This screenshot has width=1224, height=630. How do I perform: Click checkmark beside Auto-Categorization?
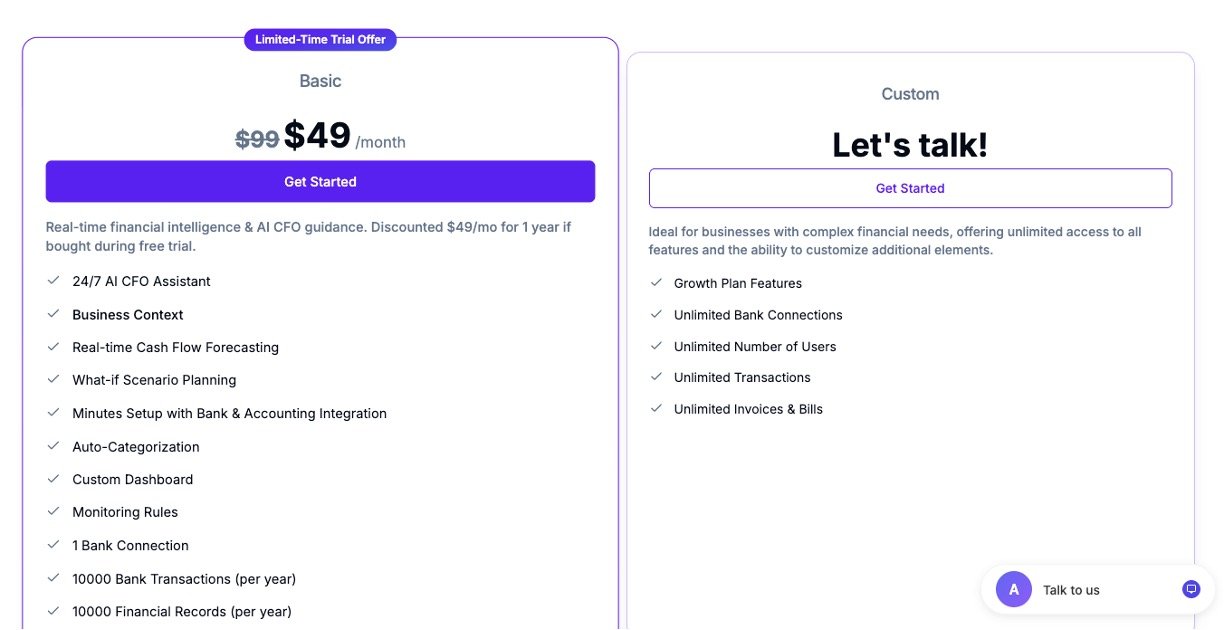(54, 446)
